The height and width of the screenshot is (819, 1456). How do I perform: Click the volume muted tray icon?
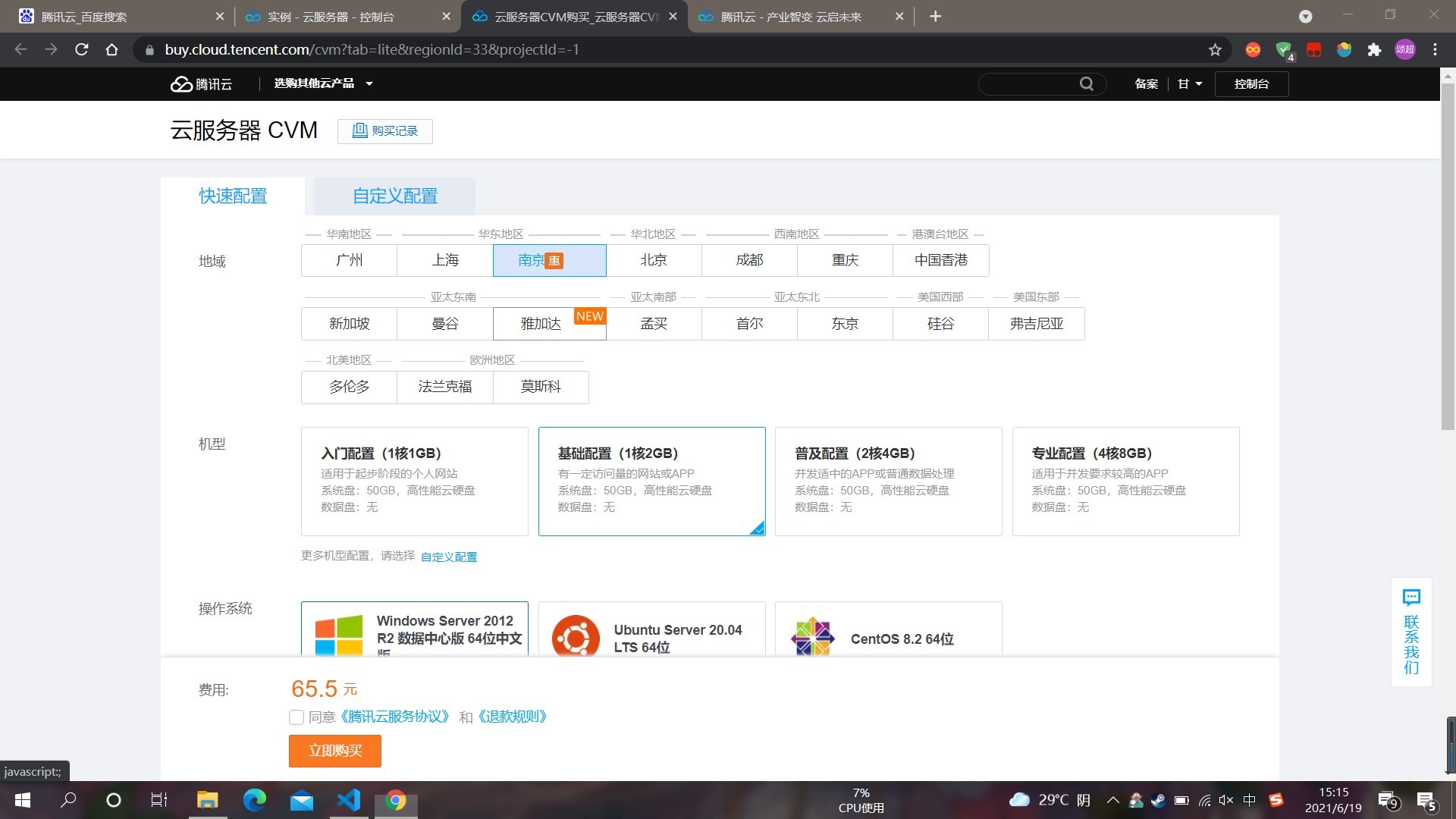pos(1226,800)
